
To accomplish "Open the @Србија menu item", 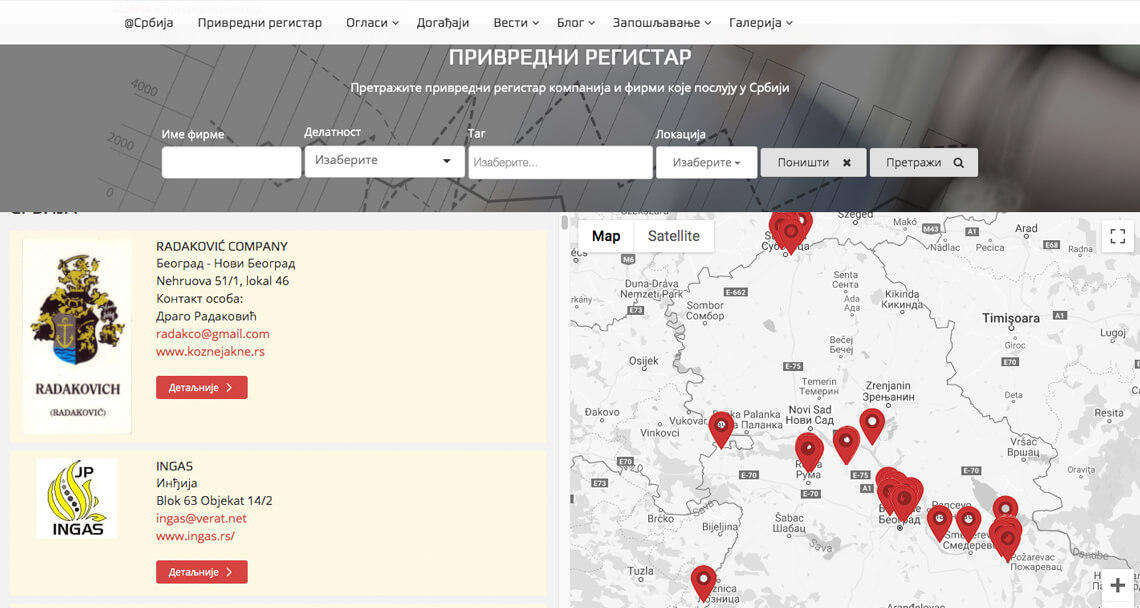I will 148,23.
